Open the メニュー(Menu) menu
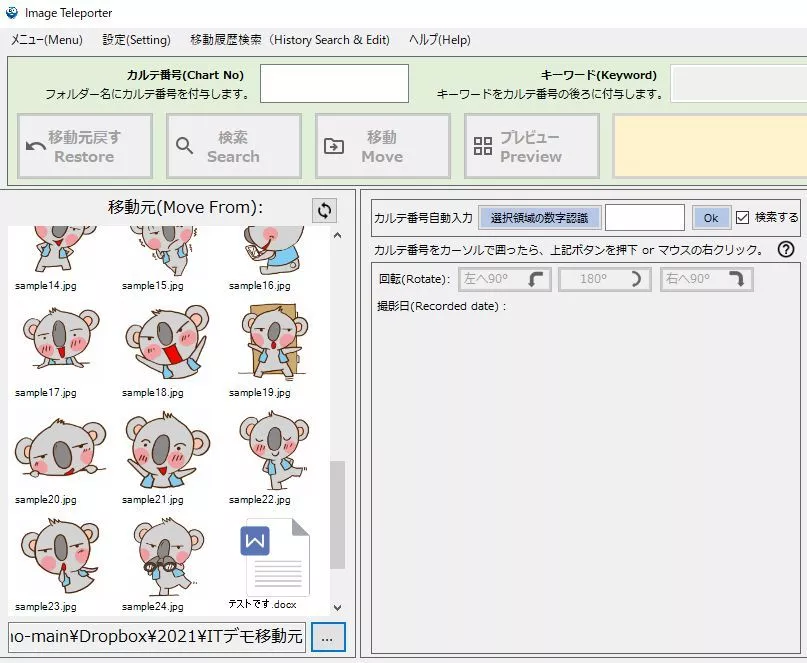Image resolution: width=807 pixels, height=663 pixels. point(46,40)
